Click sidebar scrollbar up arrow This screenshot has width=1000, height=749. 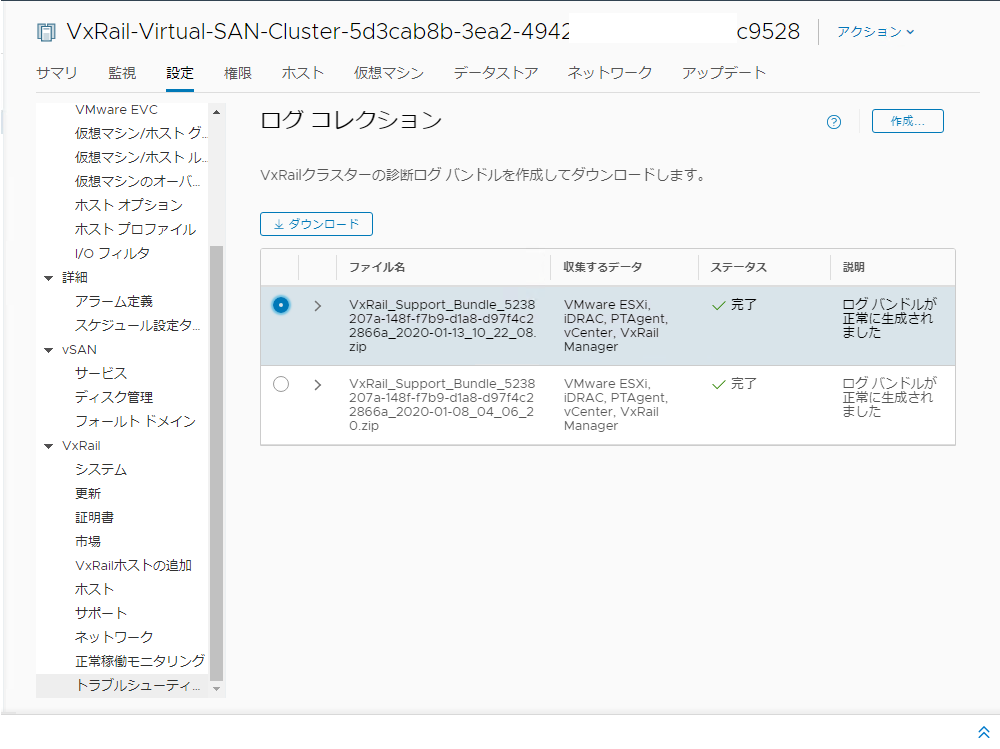coord(216,112)
